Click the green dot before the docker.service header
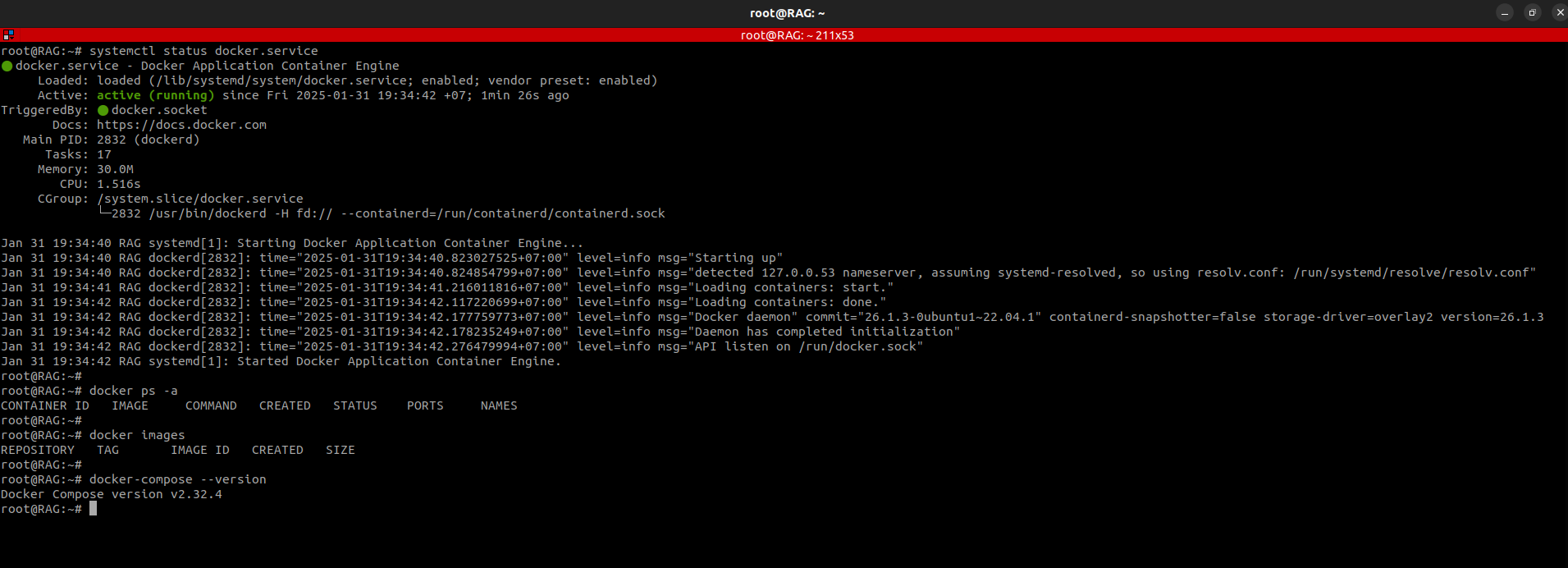The image size is (1568, 568). pyautogui.click(x=7, y=66)
